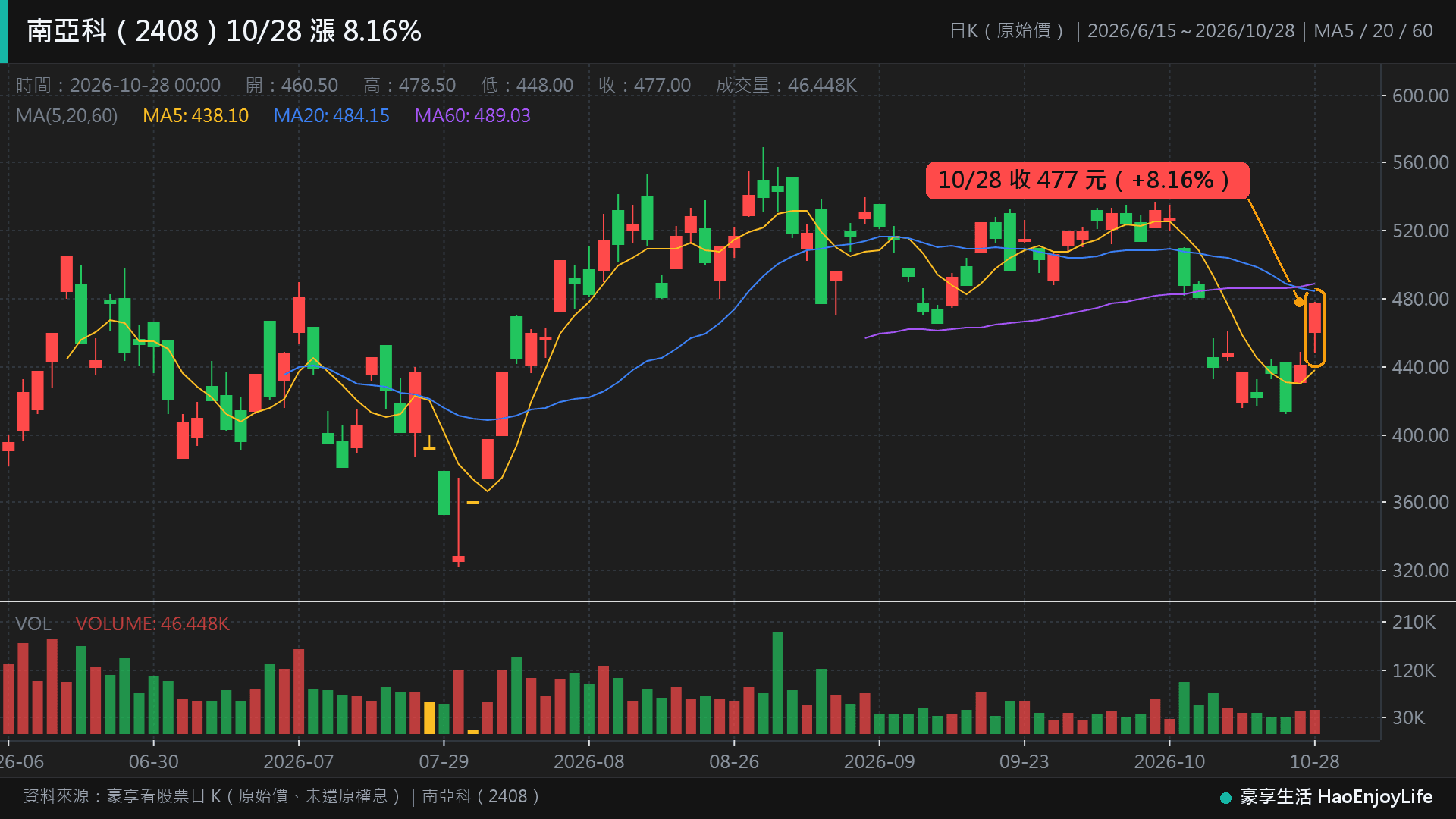Click the red callout 10/28 收 477 元（+8.16%）
Screen dimensions: 1456x819
tap(1087, 180)
